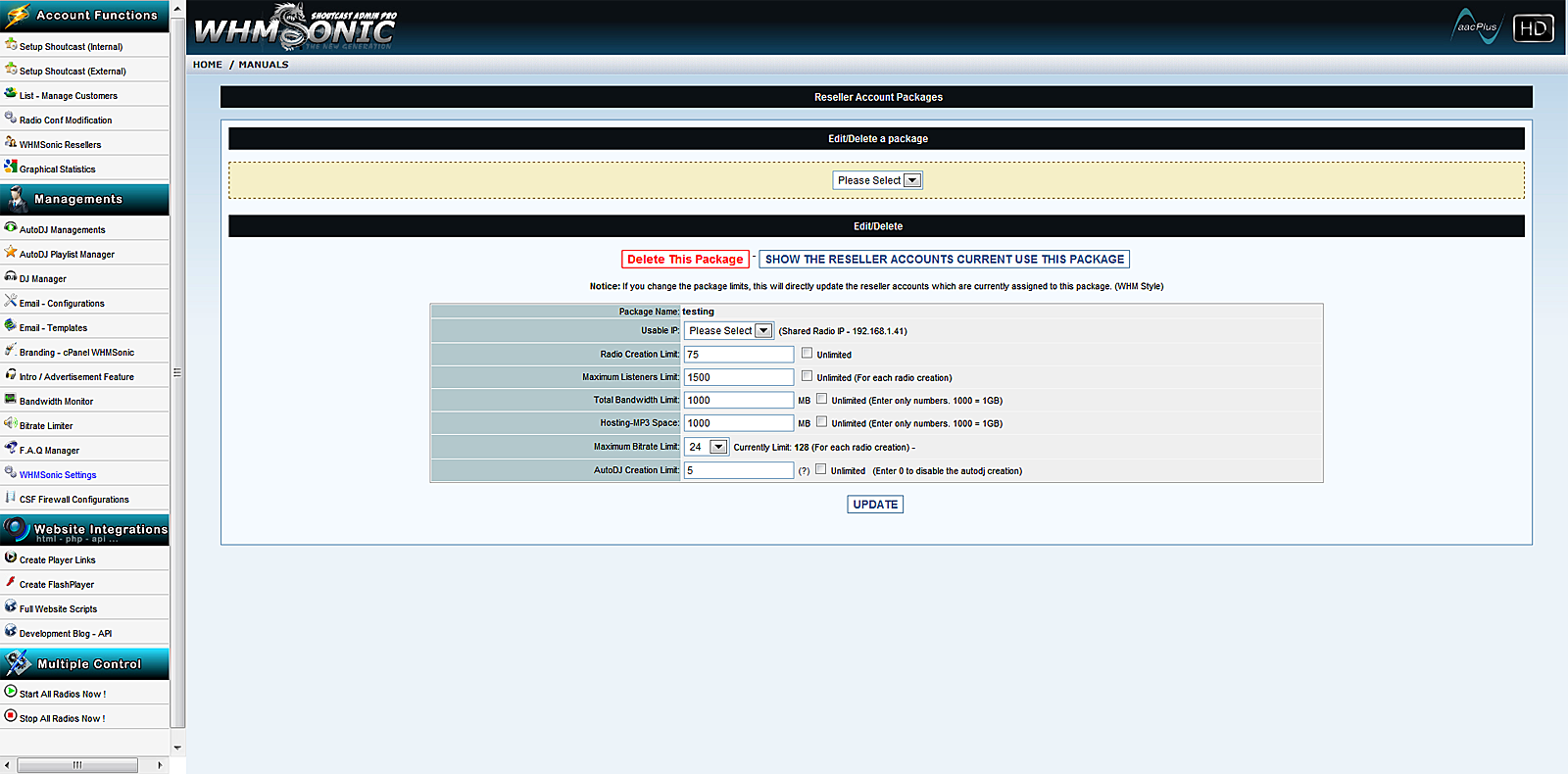
Task: Click the Graphical Statistics icon
Action: pyautogui.click(x=11, y=168)
